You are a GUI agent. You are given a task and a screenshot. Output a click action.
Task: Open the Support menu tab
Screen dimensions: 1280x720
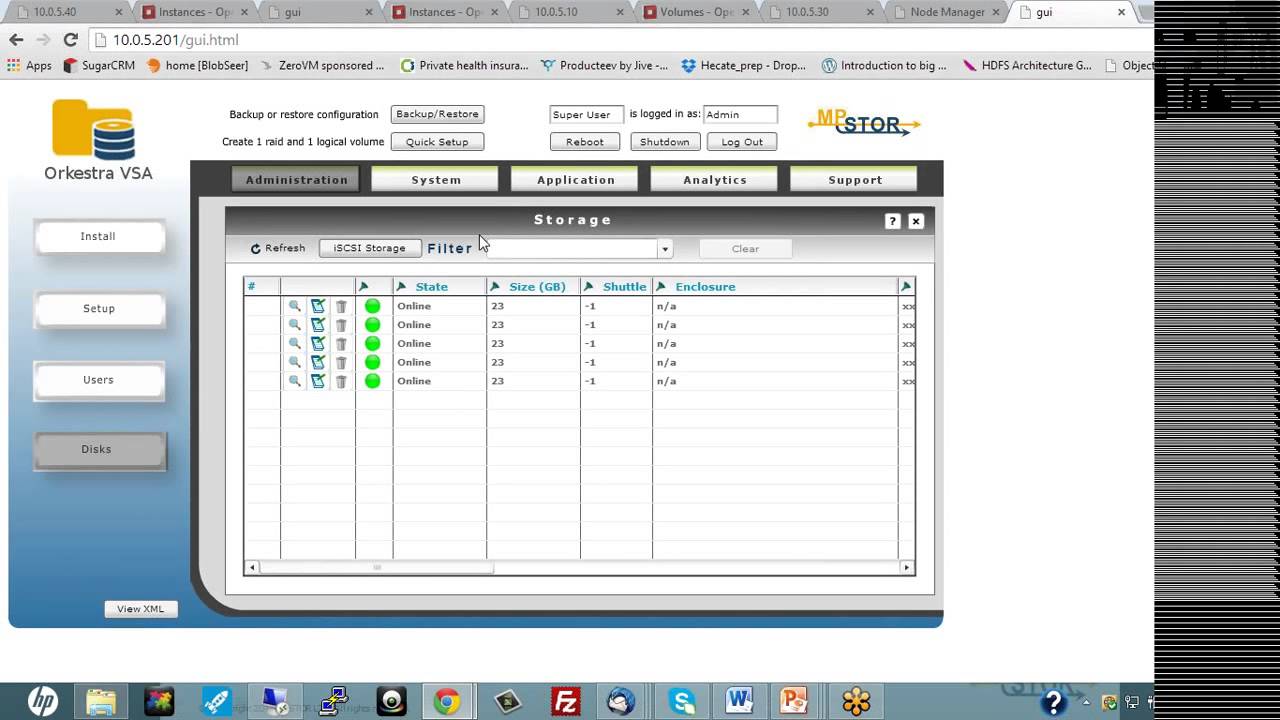(854, 180)
